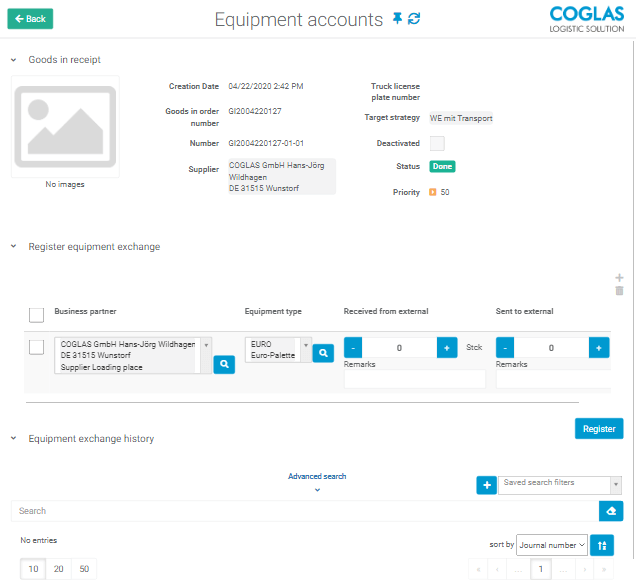Click the pin icon beside Equipment accounts

[x=398, y=19]
